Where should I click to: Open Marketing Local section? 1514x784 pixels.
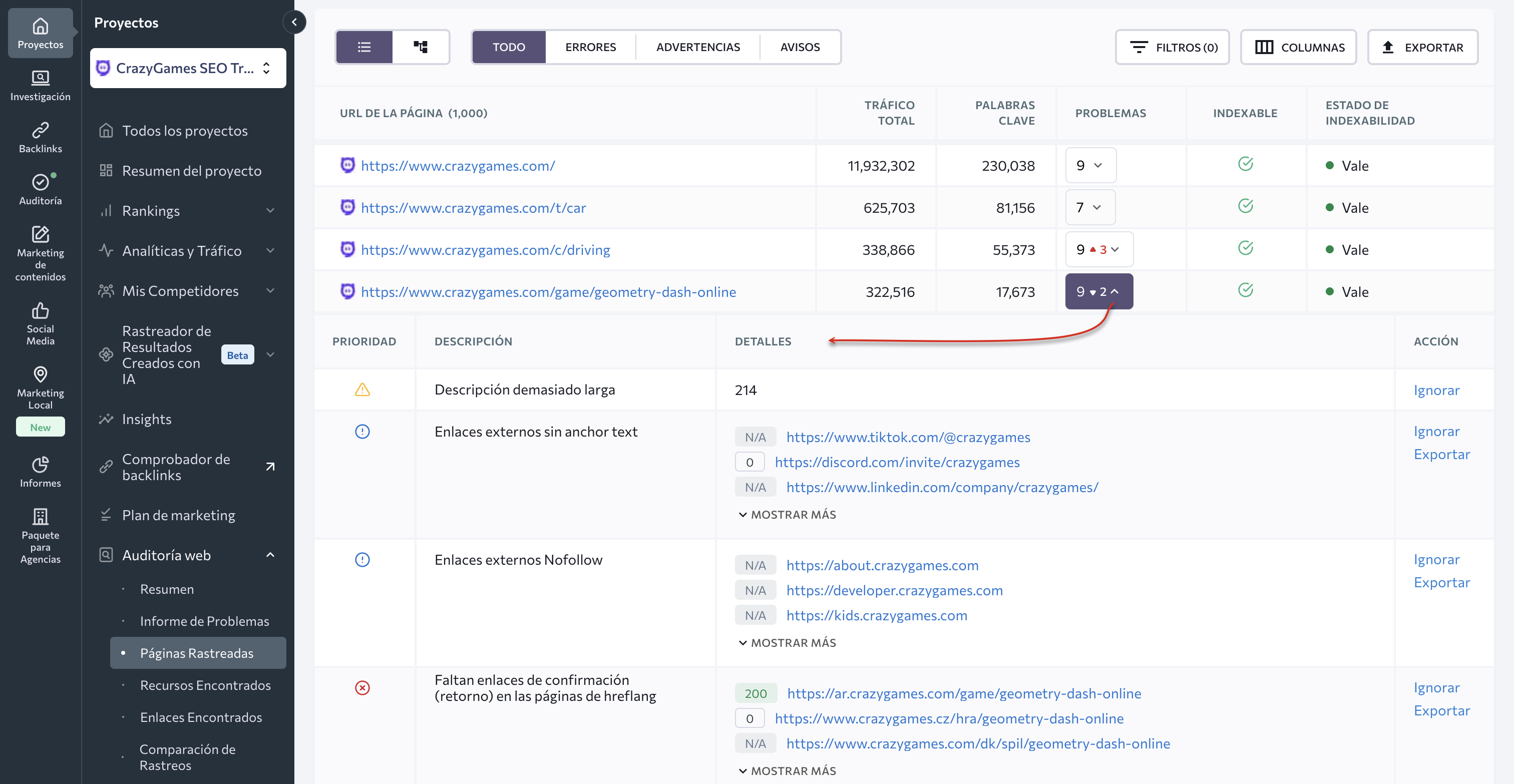[40, 388]
